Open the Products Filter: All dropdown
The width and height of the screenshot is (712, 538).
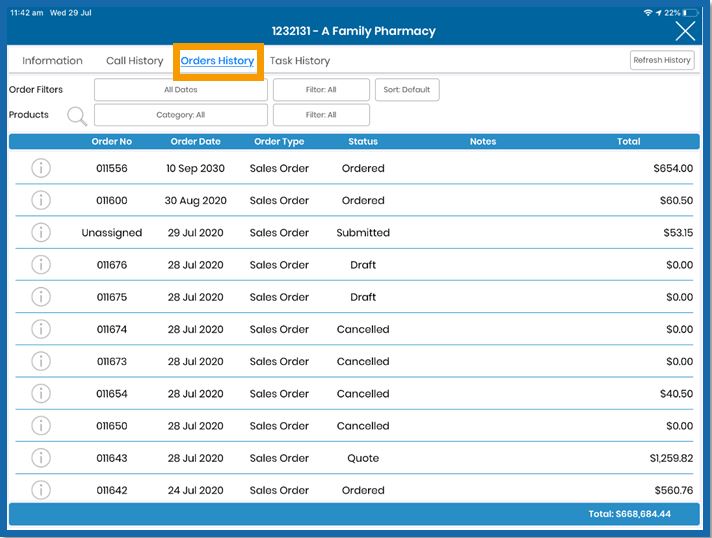tap(321, 115)
